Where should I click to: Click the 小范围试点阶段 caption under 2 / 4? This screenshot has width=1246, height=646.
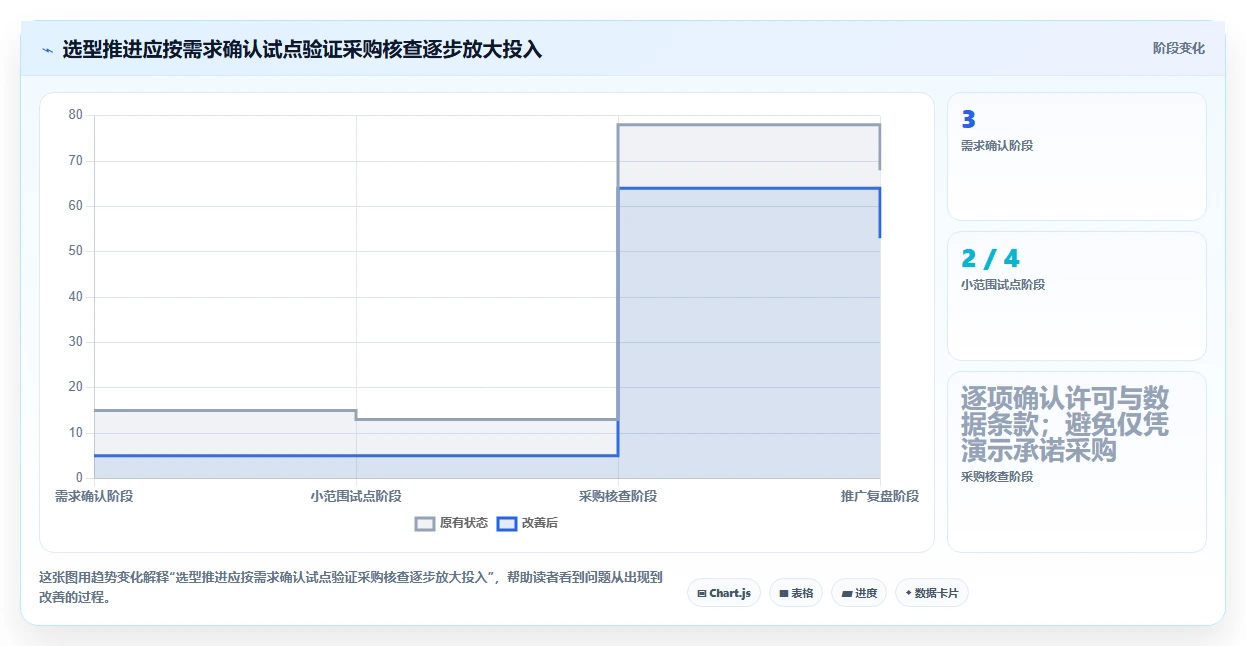1003,285
